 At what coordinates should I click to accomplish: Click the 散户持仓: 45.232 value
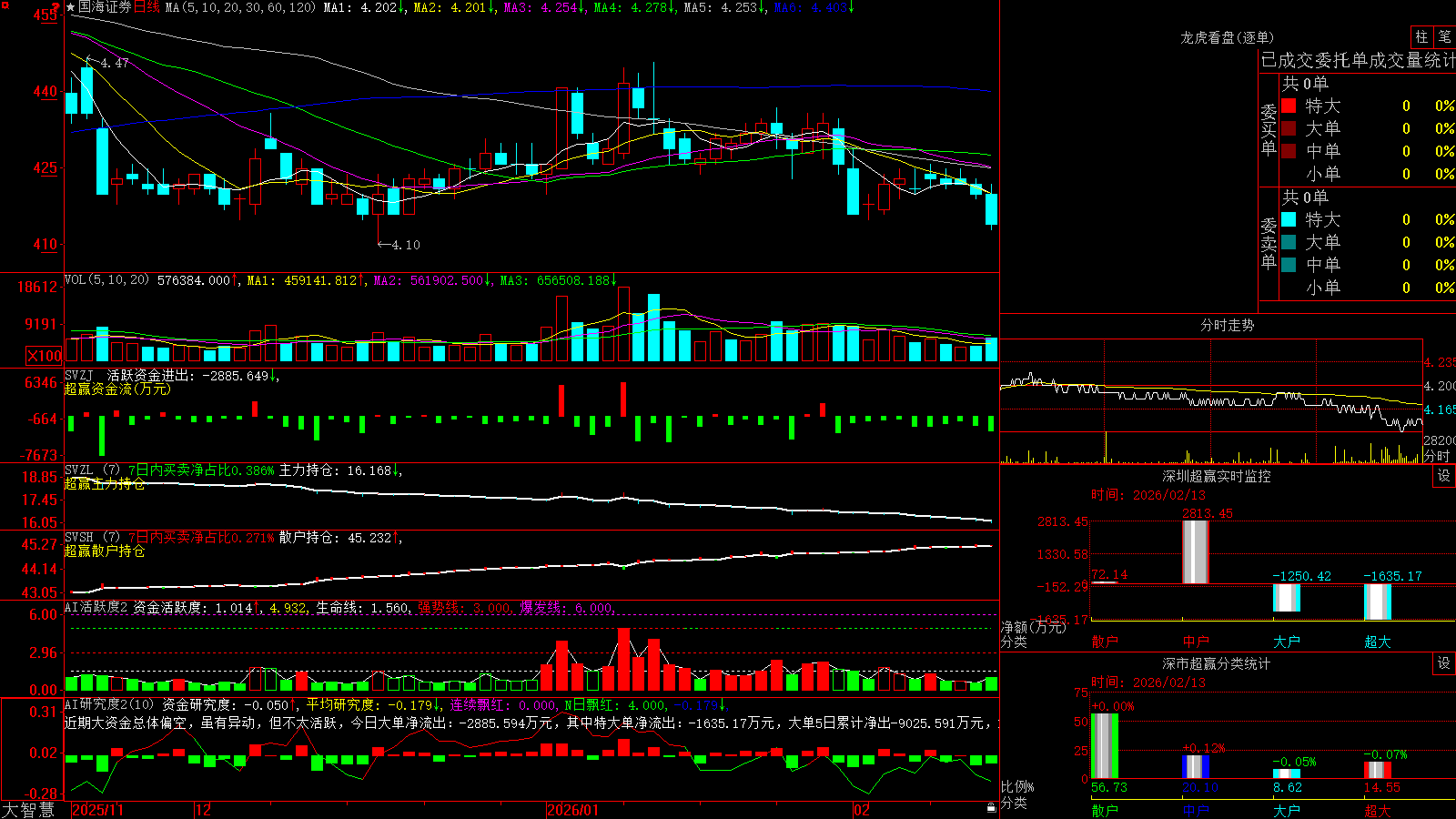(336, 538)
